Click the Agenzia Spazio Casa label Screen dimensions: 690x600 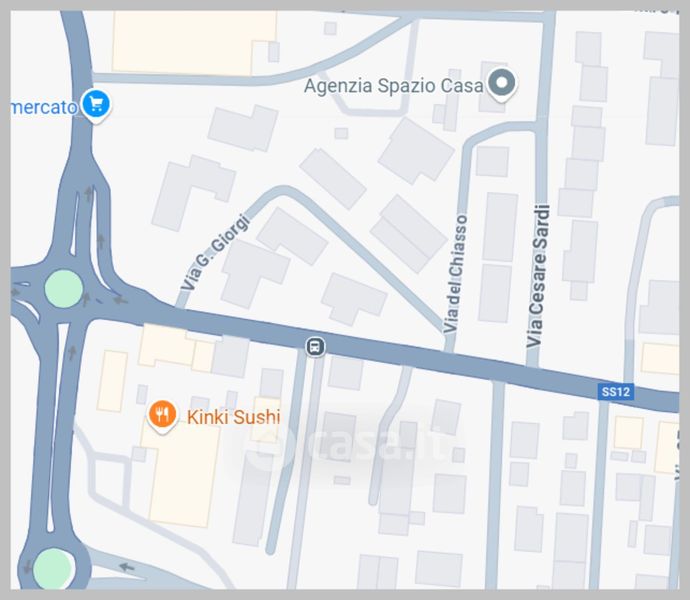pyautogui.click(x=393, y=86)
